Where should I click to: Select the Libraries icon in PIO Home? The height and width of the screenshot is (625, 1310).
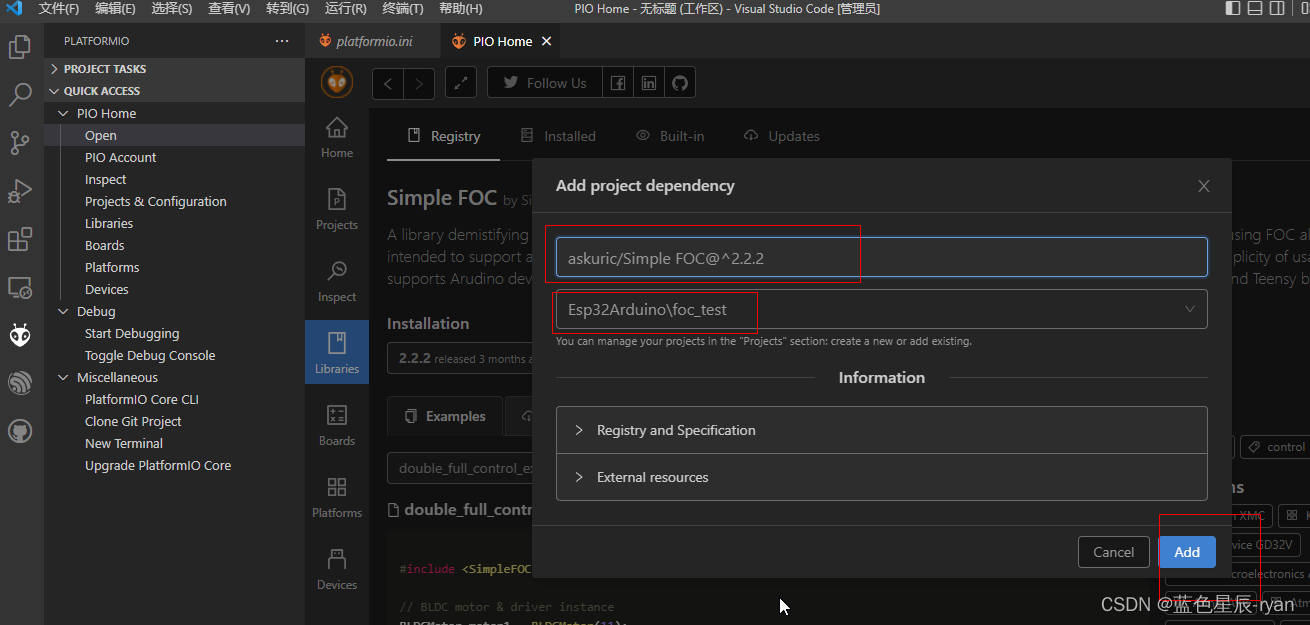click(x=336, y=351)
